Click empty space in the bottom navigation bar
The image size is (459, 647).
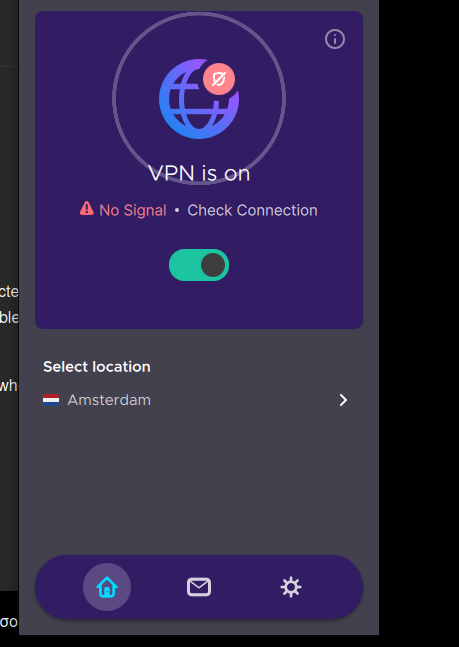point(245,587)
